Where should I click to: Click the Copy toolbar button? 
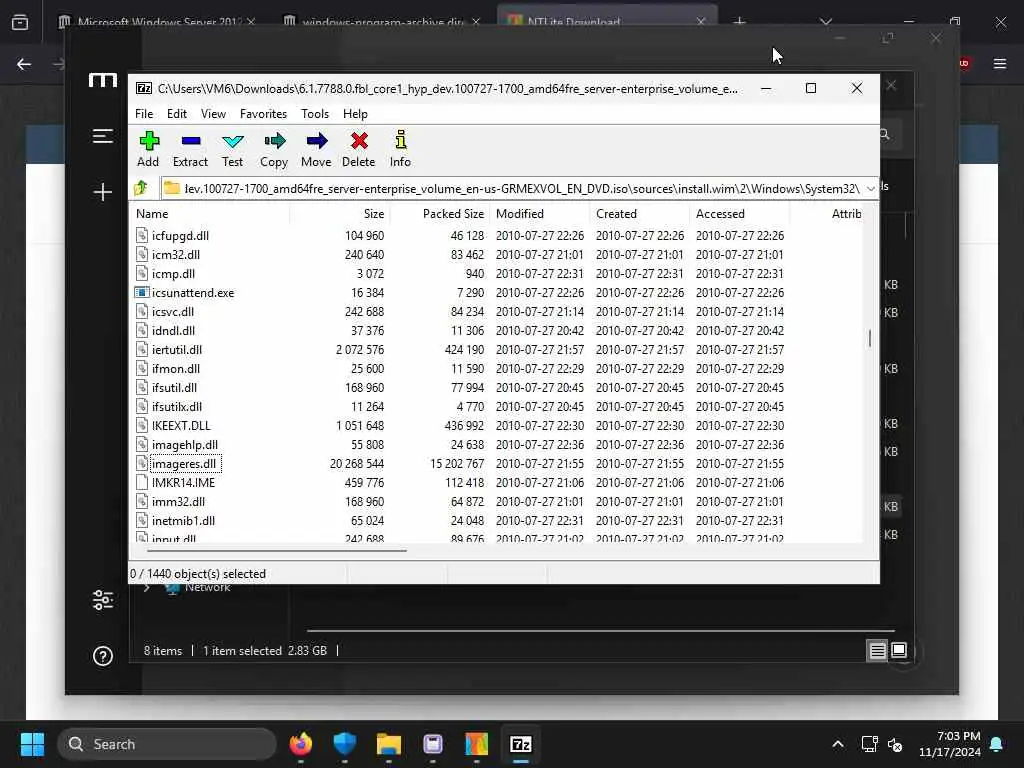click(274, 150)
